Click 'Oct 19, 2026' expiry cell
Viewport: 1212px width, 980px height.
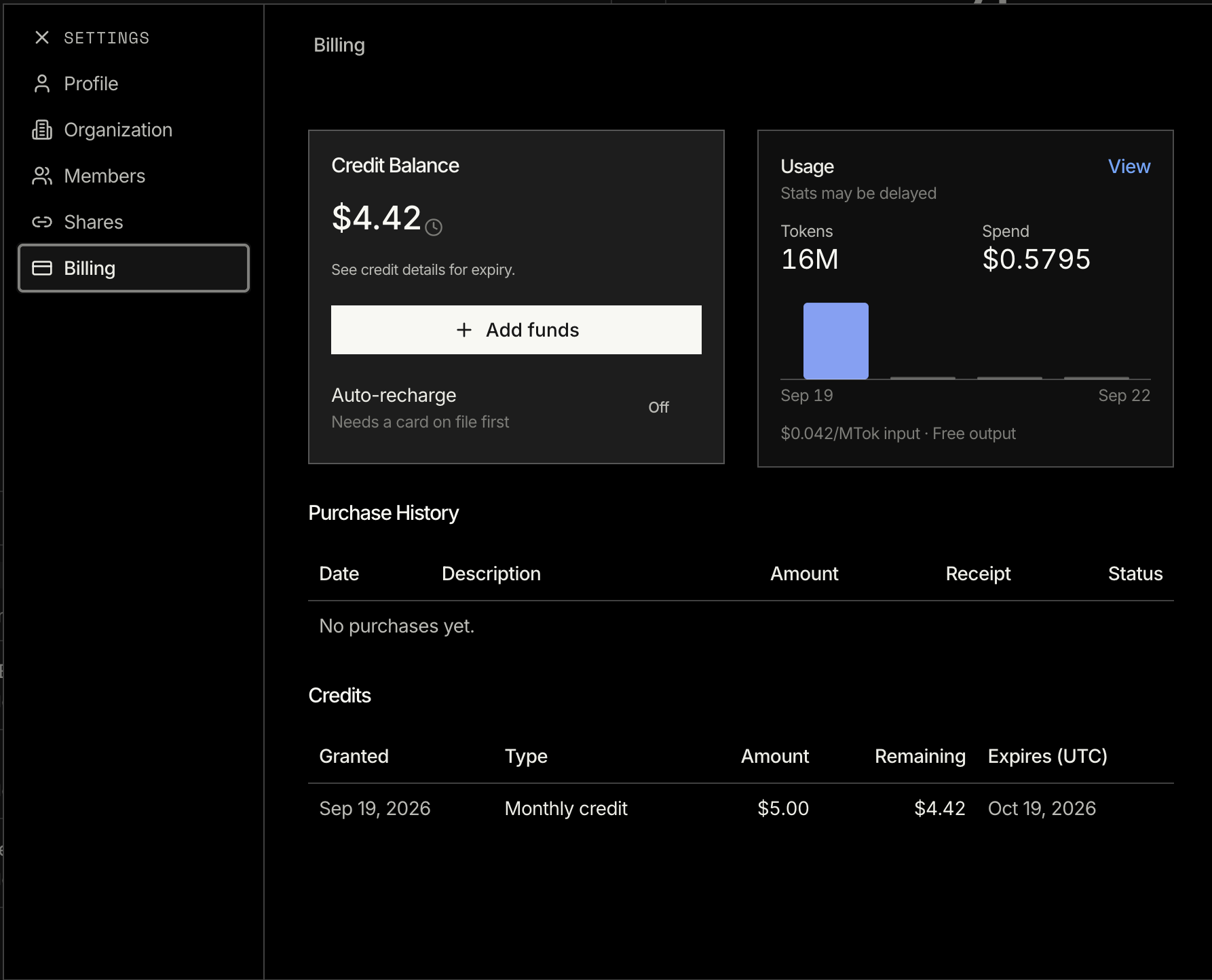tap(1042, 808)
